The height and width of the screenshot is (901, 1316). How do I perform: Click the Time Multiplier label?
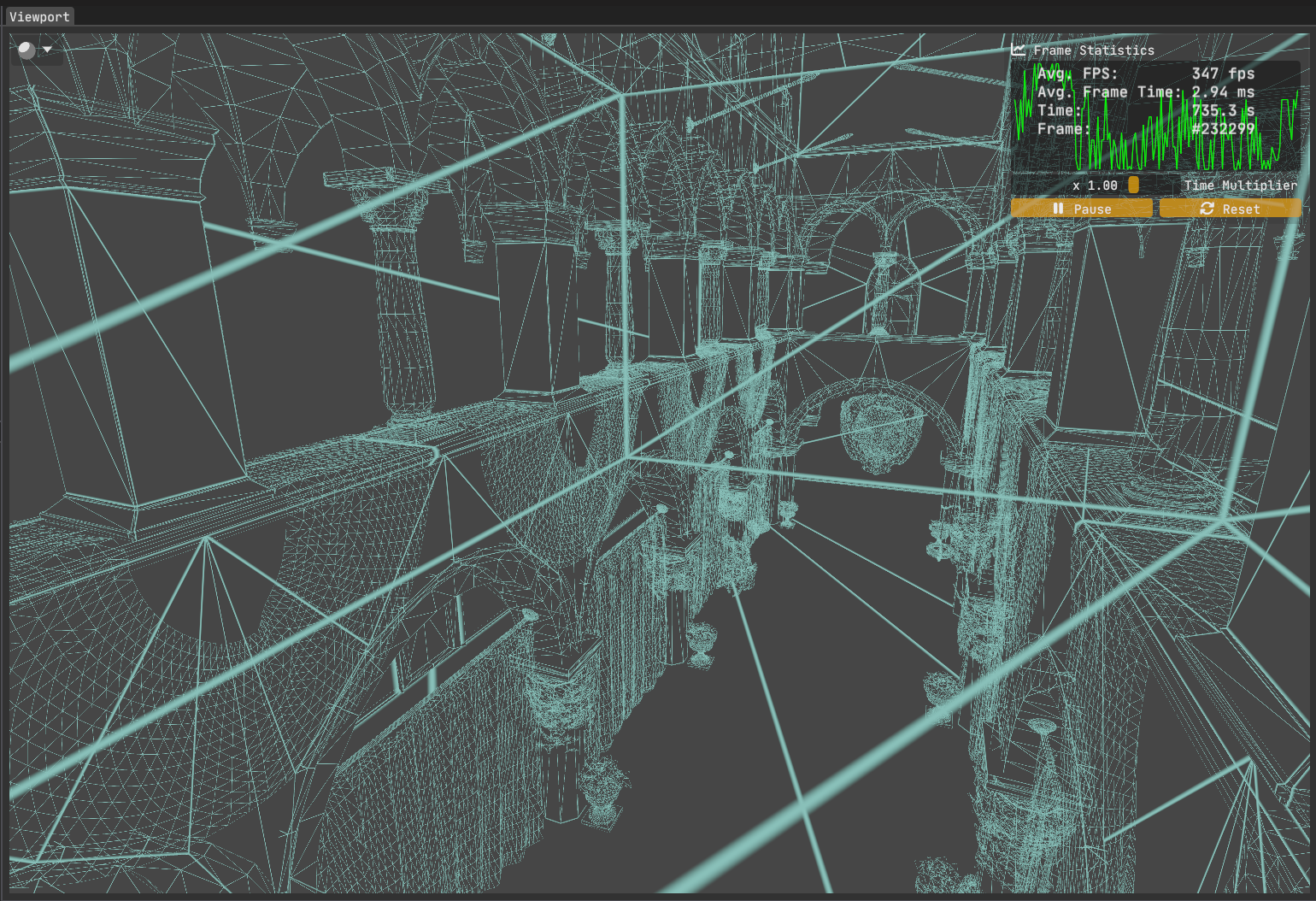[1240, 185]
